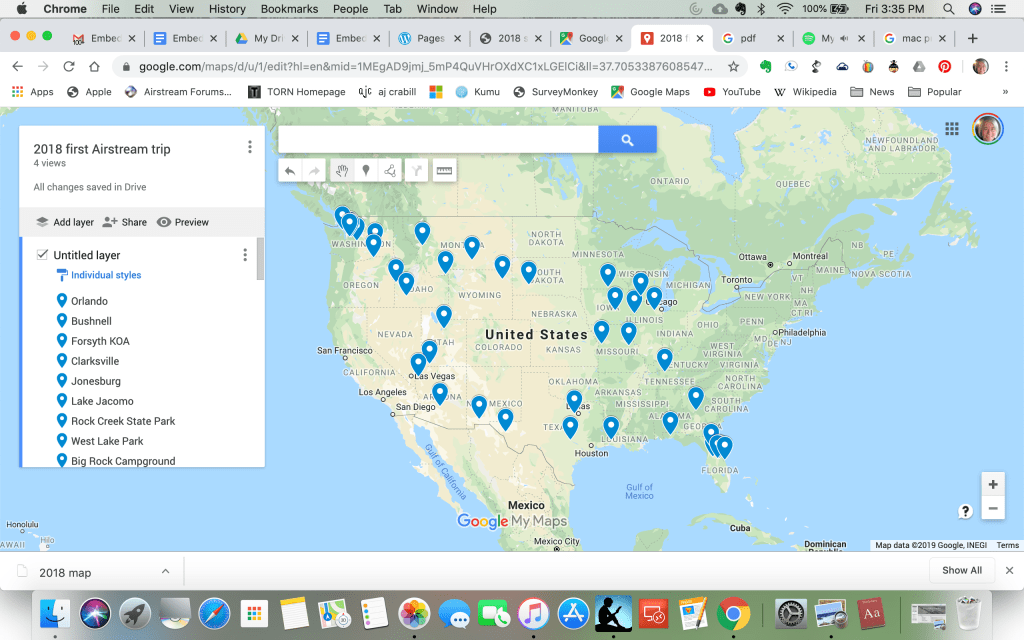
Task: Zoom in with the plus button
Action: (x=992, y=485)
